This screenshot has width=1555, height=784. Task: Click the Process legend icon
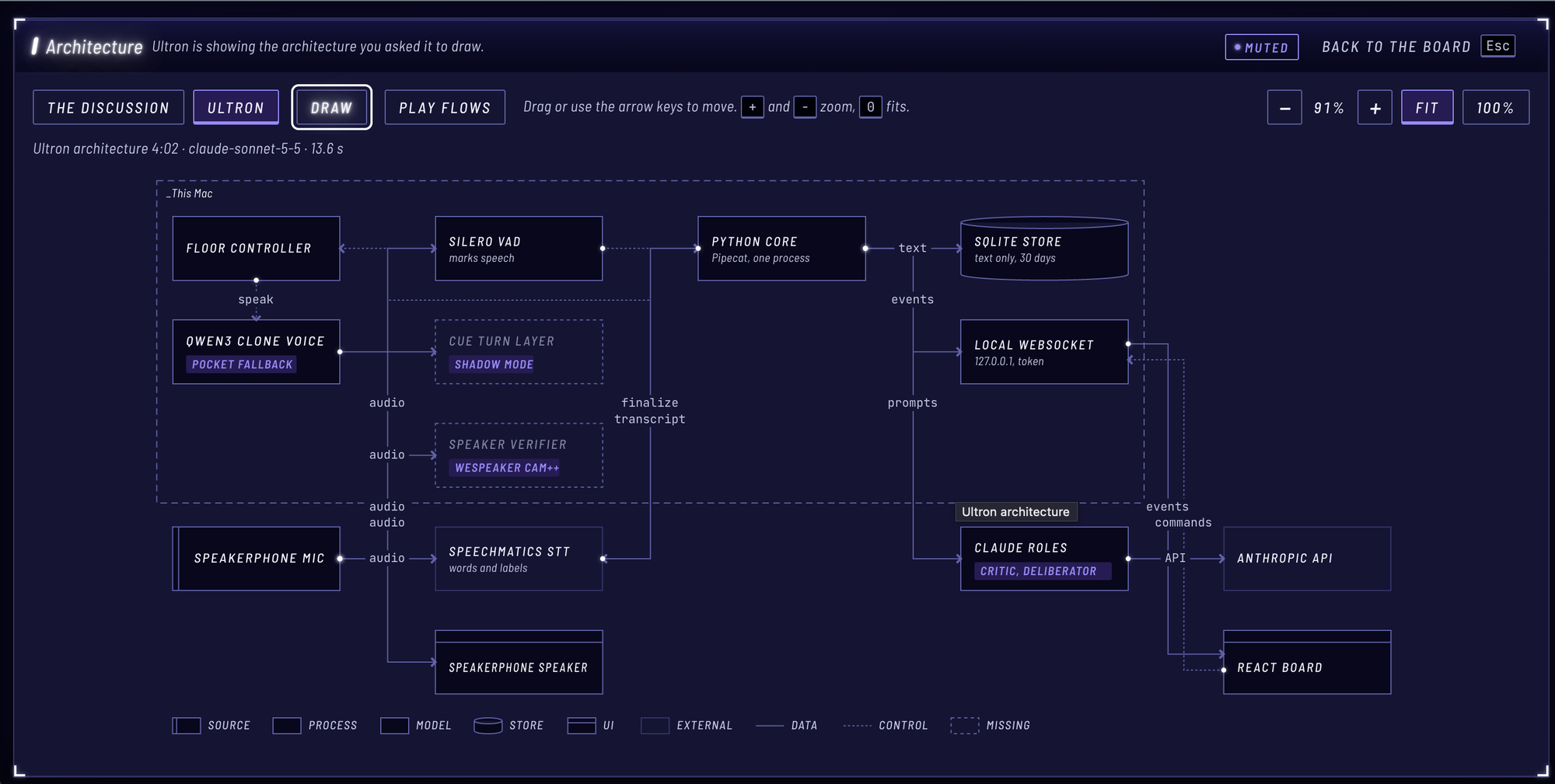[x=287, y=726]
